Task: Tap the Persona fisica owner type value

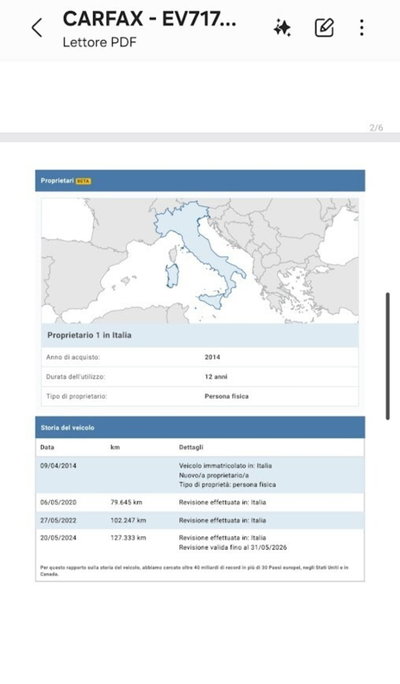Action: [226, 396]
